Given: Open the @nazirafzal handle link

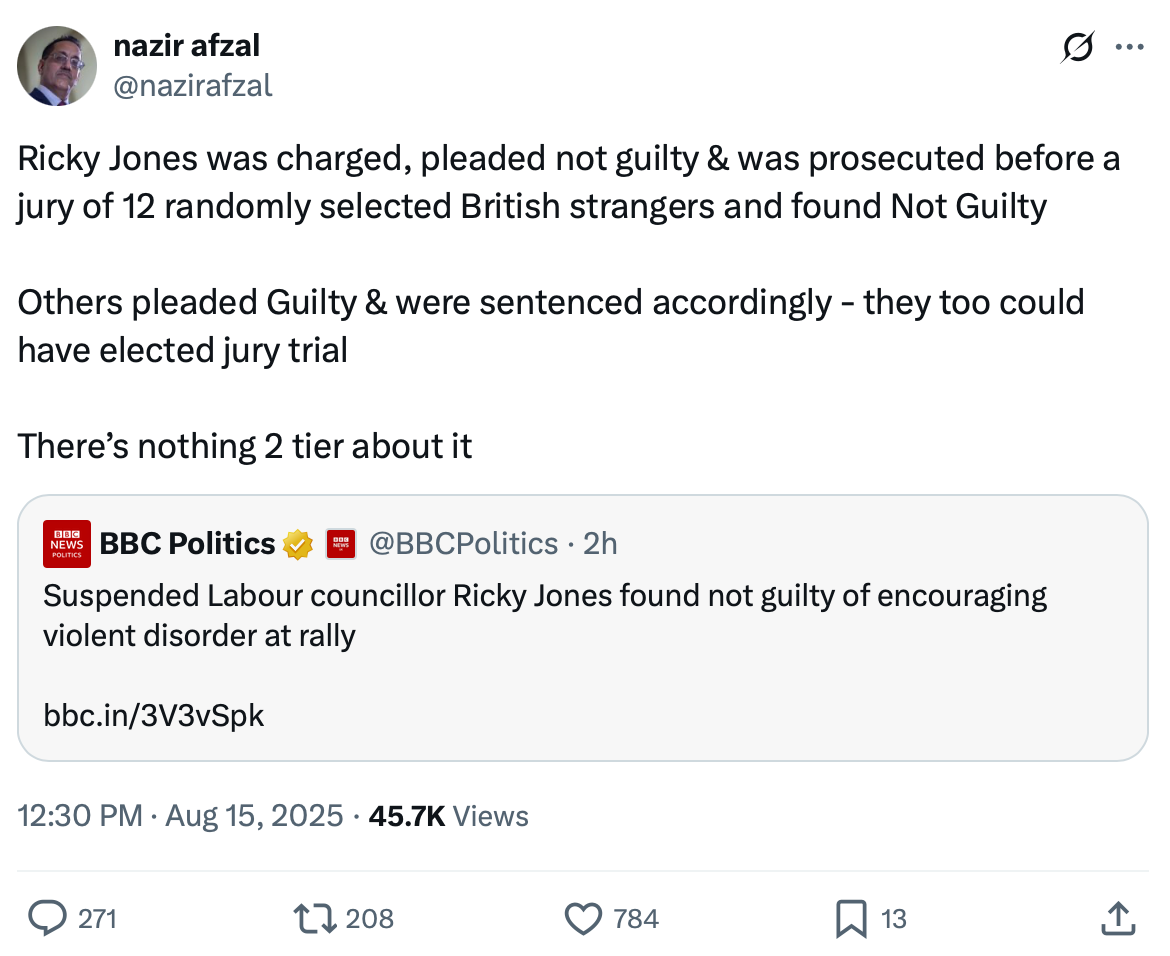Looking at the screenshot, I should click(193, 86).
